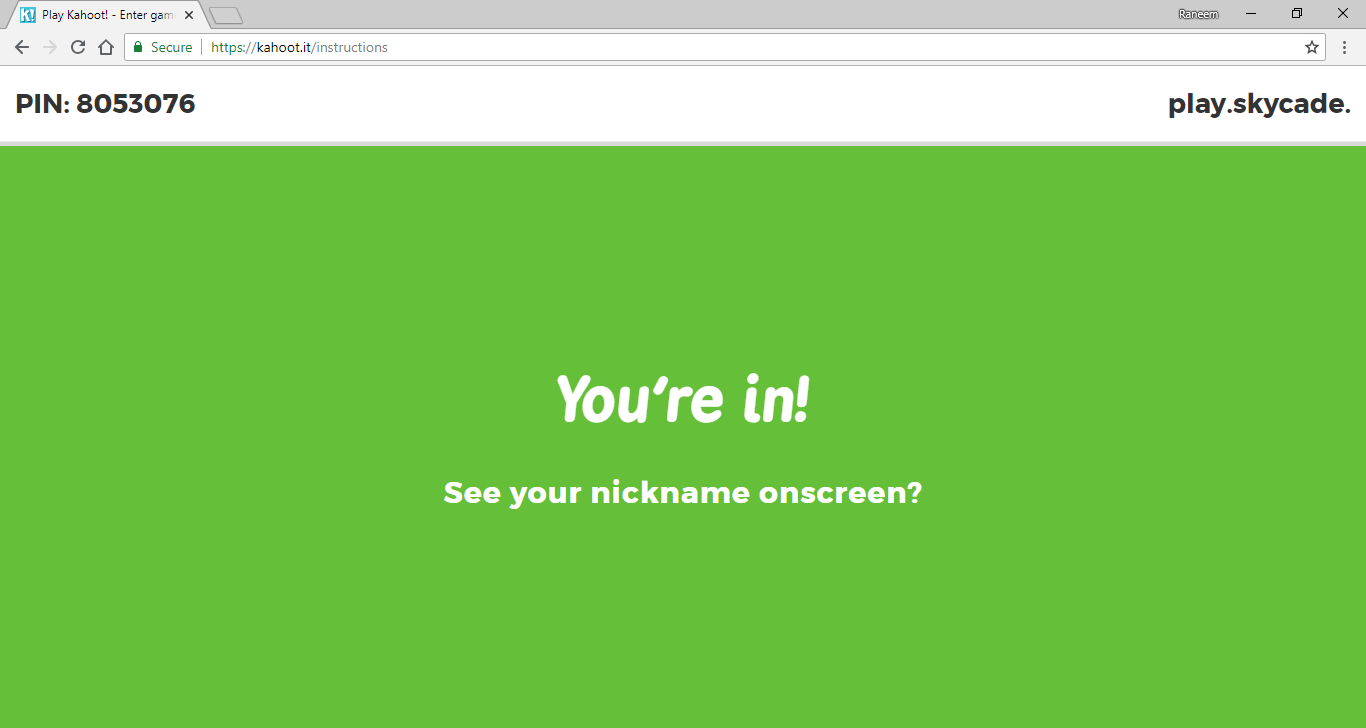
Task: Bookmark this page with the star icon
Action: point(1312,47)
